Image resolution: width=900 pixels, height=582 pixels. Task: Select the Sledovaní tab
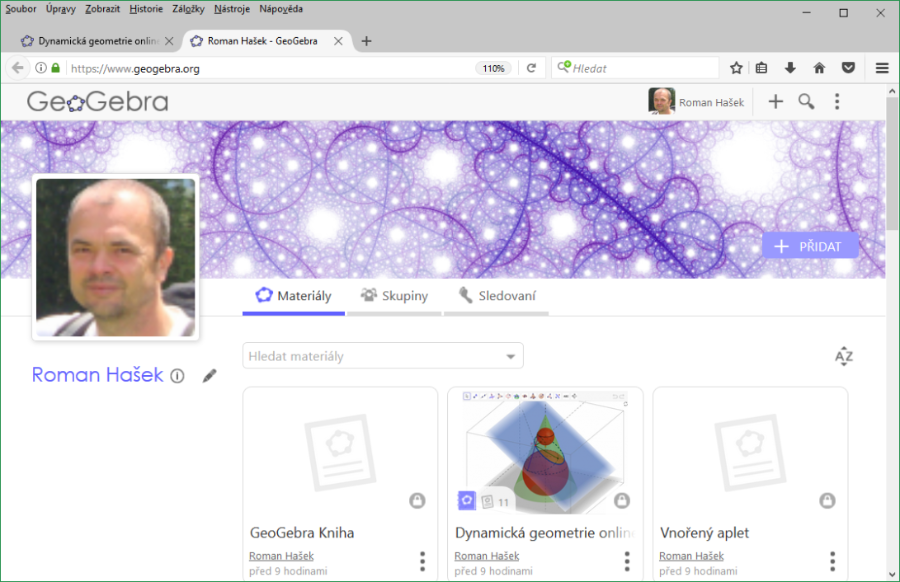point(496,296)
